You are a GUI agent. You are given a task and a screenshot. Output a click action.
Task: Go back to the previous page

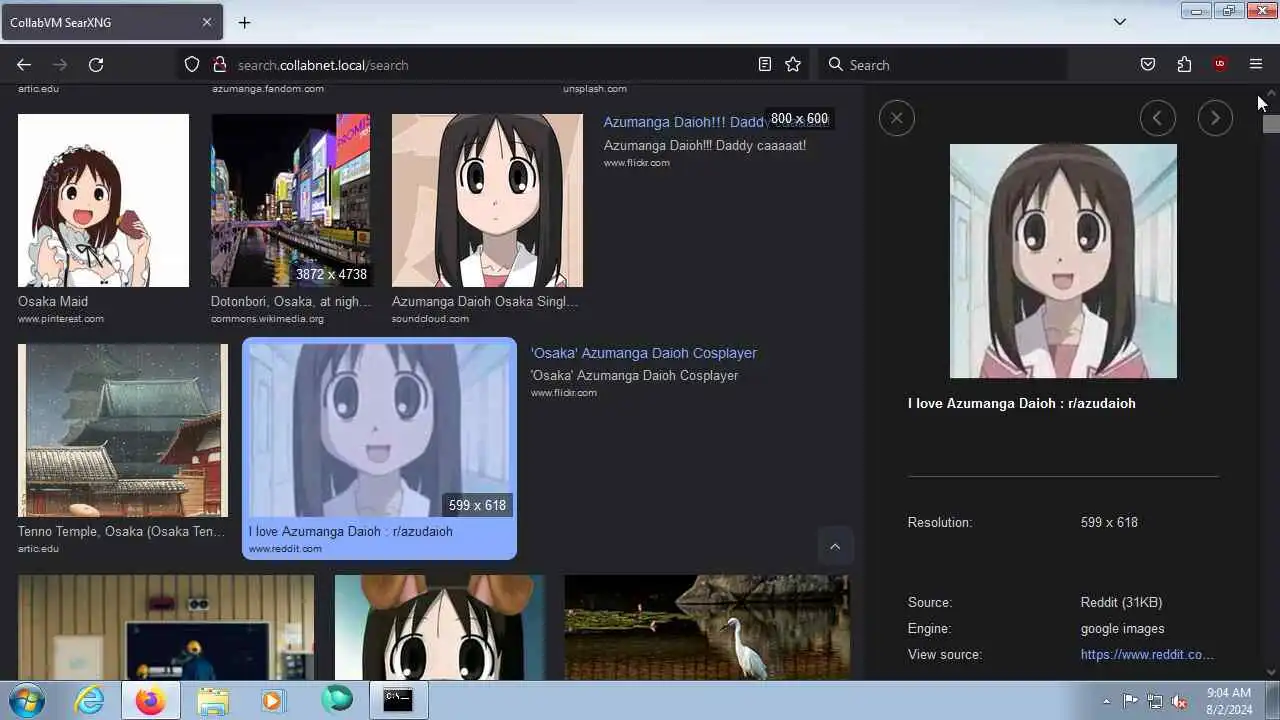[x=24, y=65]
